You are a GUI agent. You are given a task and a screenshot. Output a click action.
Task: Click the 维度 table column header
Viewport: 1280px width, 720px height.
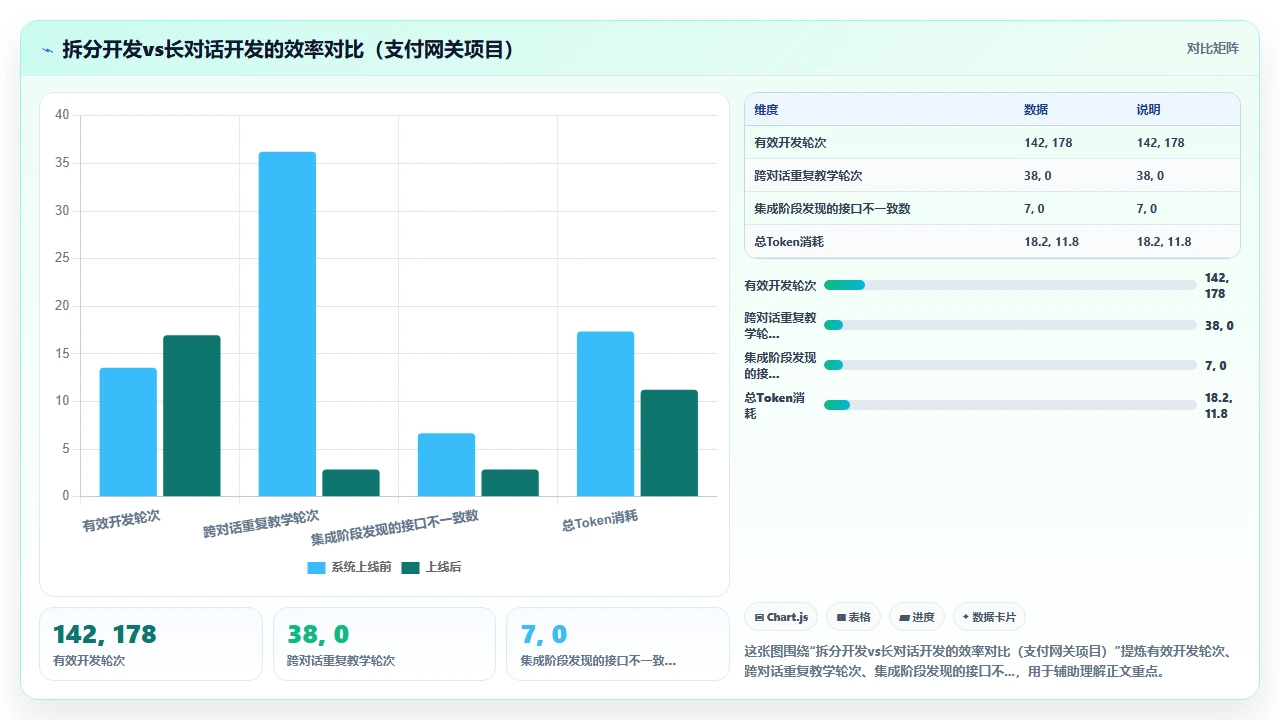click(766, 110)
